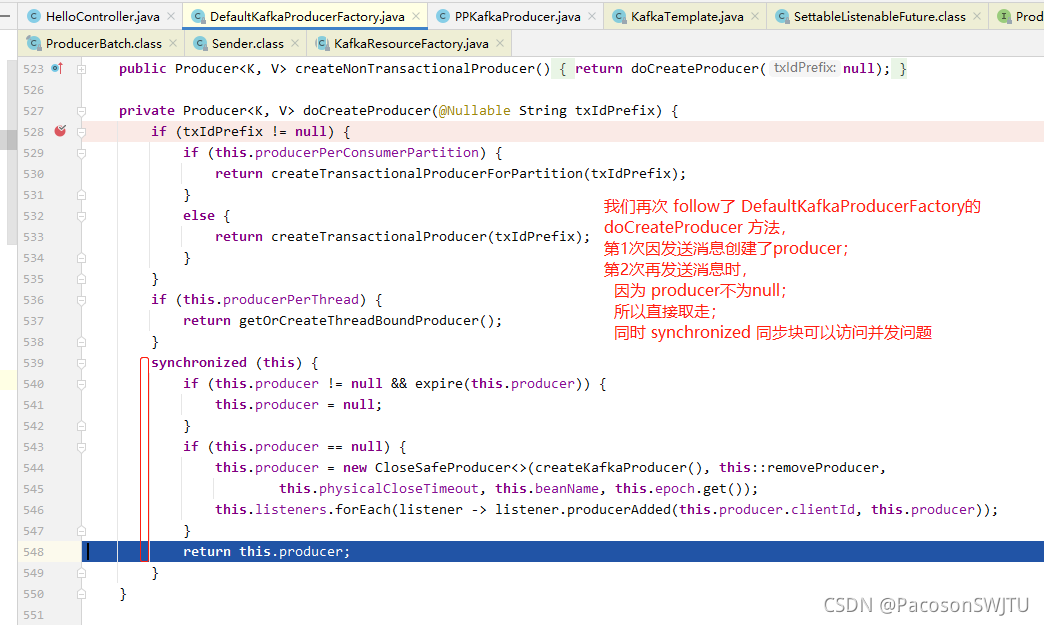Viewport: 1044px width, 625px height.
Task: Select the ProducerBatch.class tab
Action: click(104, 44)
